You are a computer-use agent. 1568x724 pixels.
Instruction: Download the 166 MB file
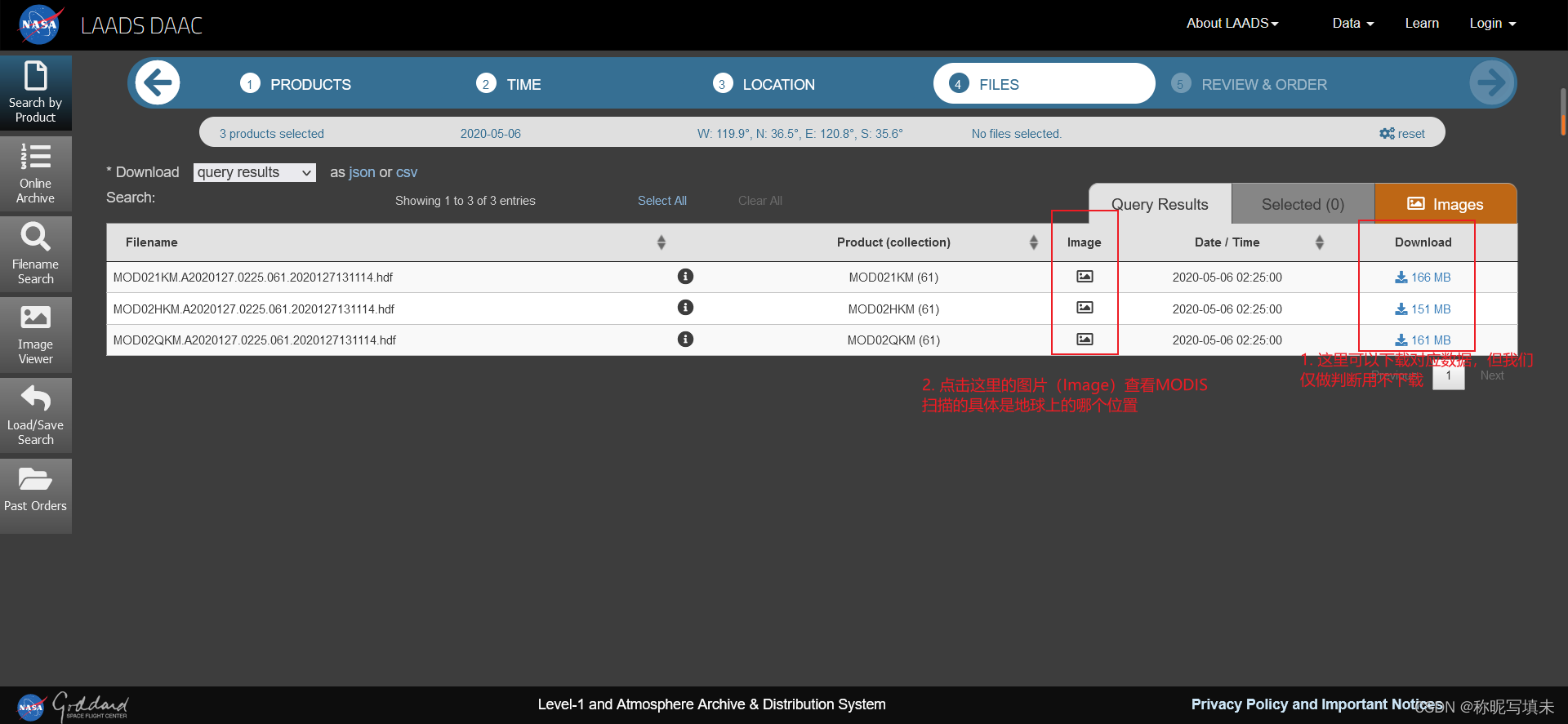click(1423, 278)
